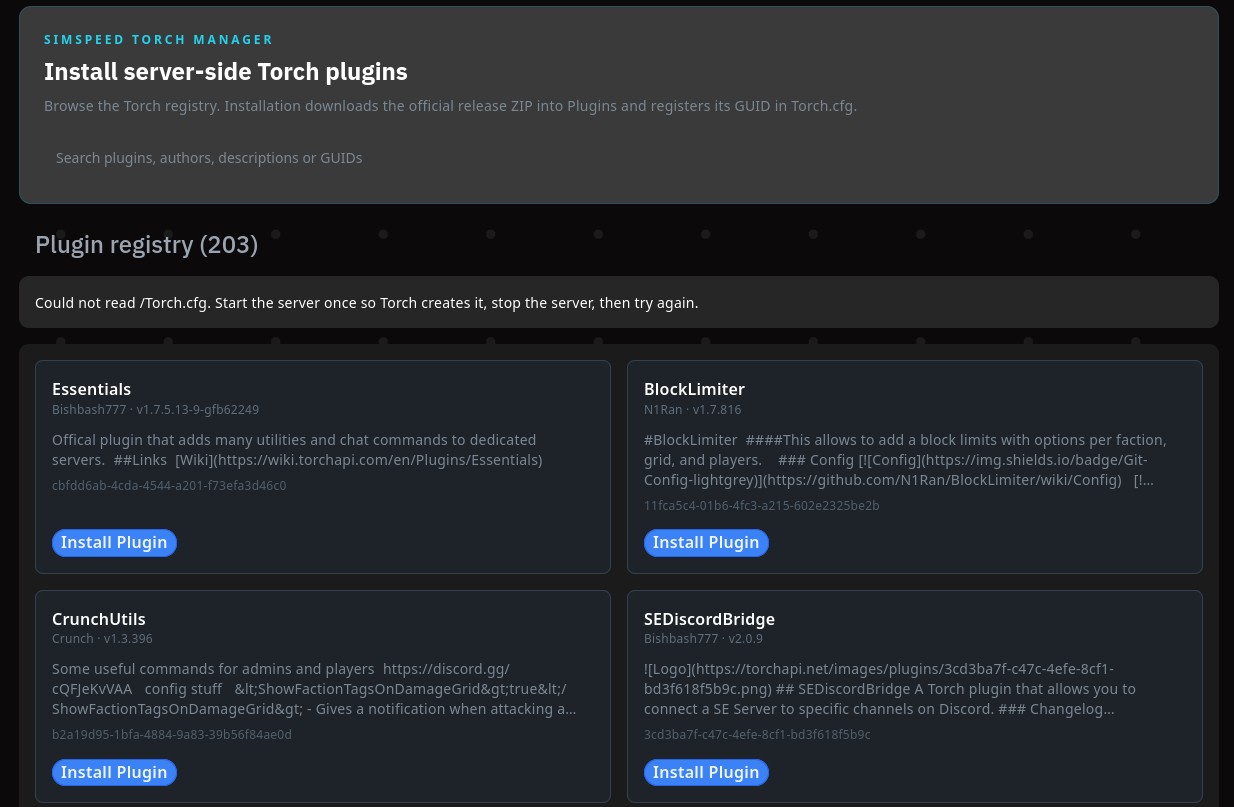
Task: Click the Essentials plugin description text
Action: pos(297,450)
